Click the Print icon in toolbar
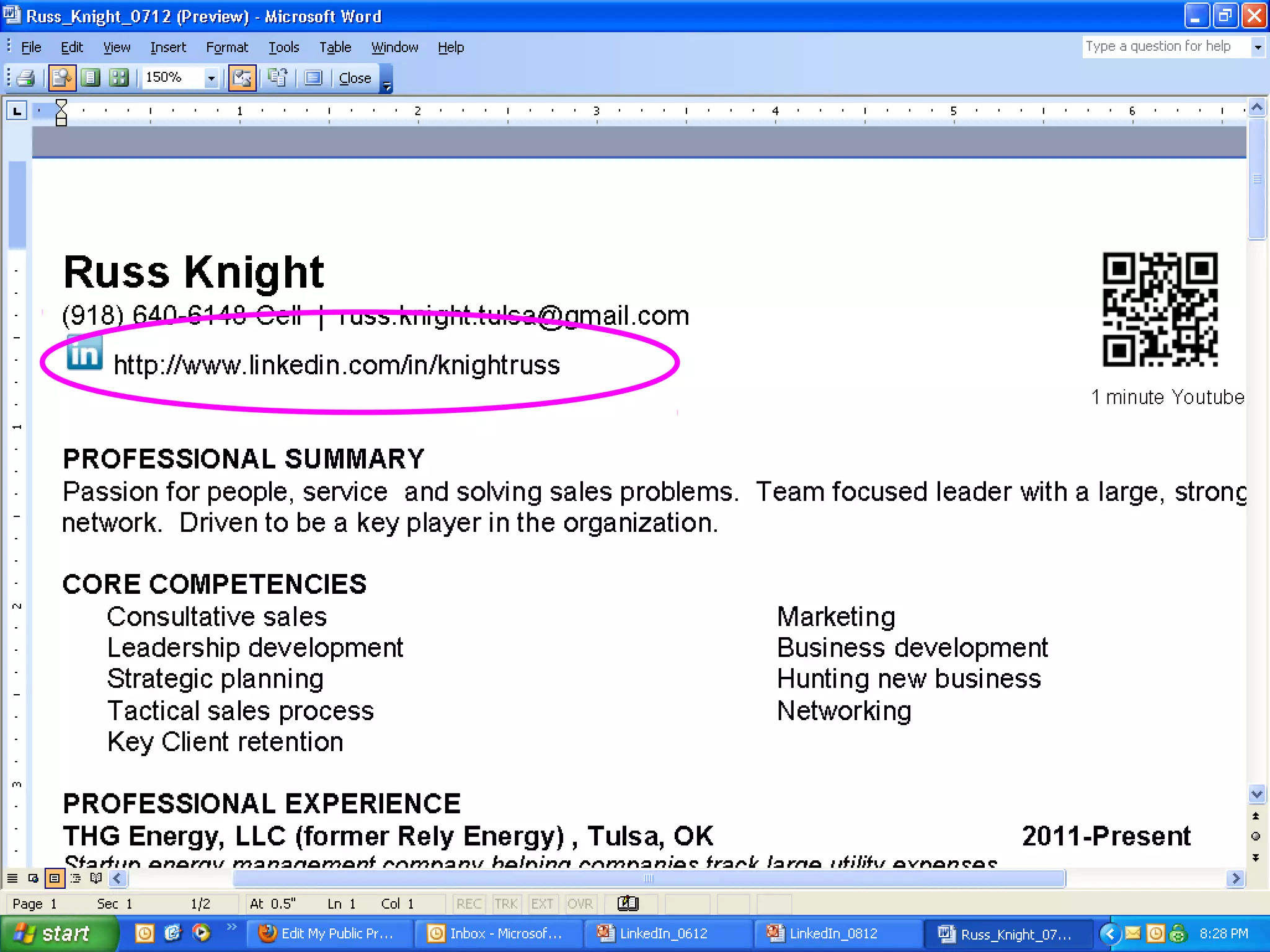 [x=26, y=78]
